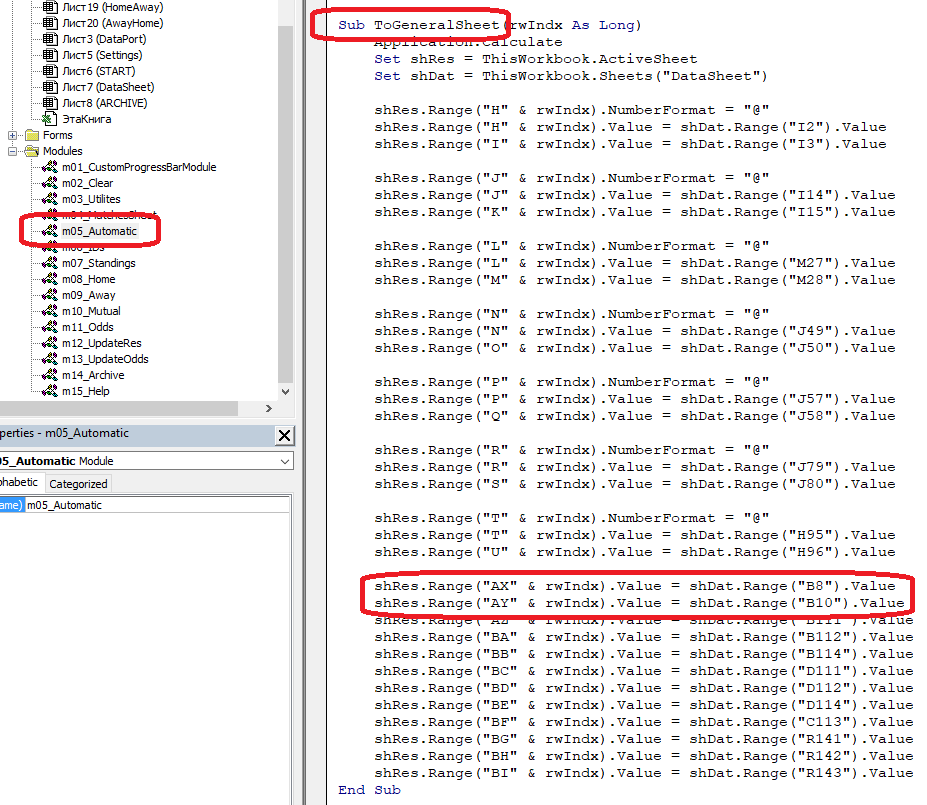Select the Лист8 (ARCHIVE) sheet icon

point(49,103)
